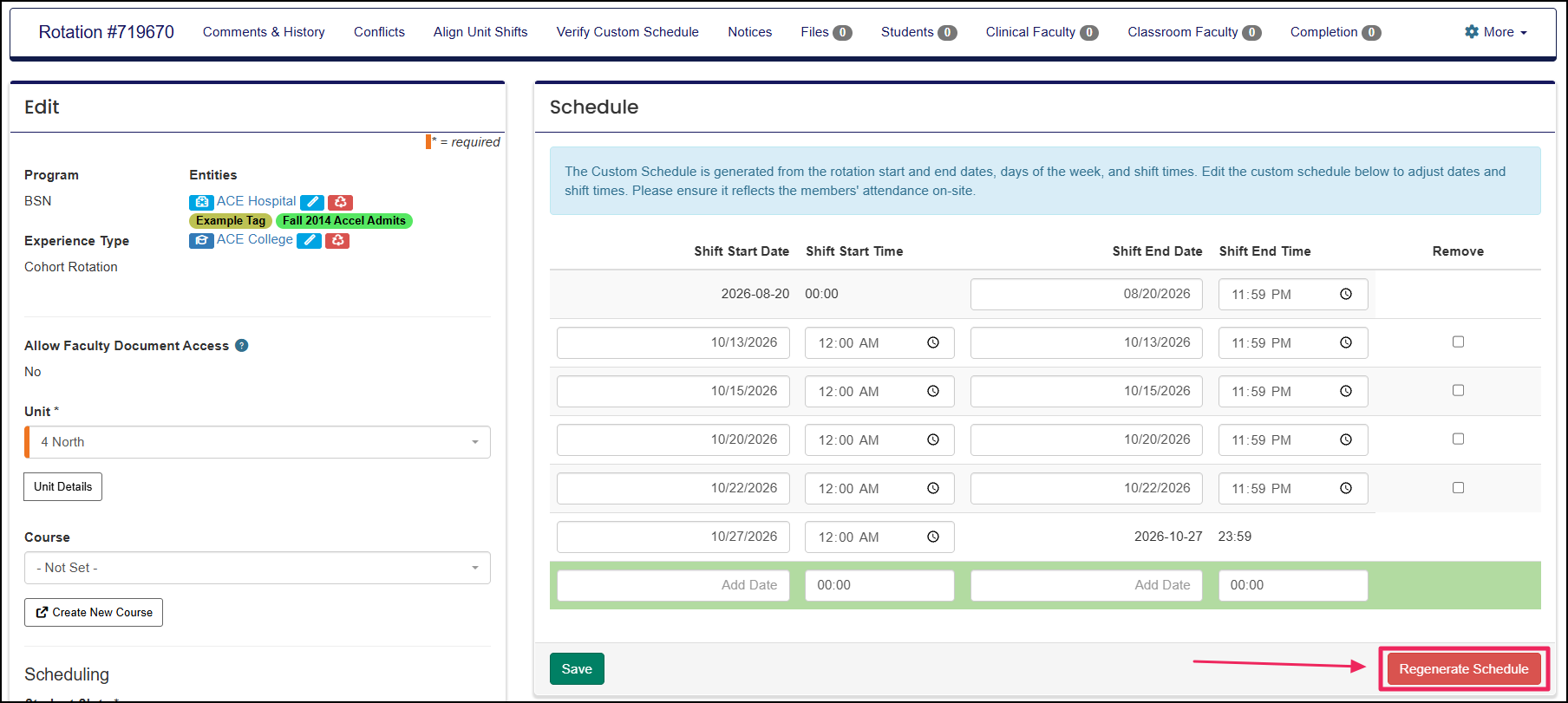
Task: Switch to the Conflicts tab
Action: click(x=379, y=32)
